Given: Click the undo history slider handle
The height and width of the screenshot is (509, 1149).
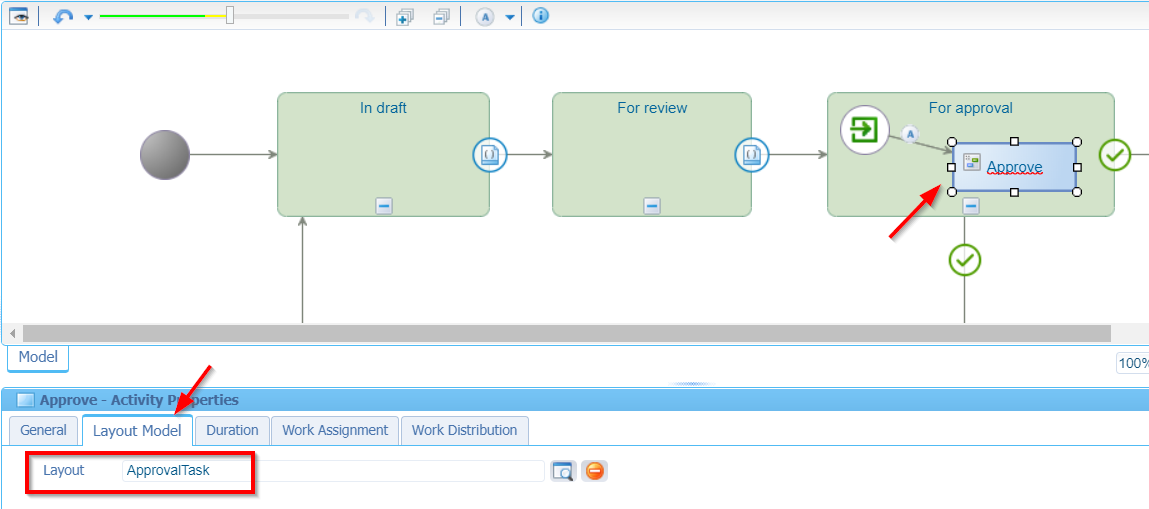Looking at the screenshot, I should click(230, 15).
